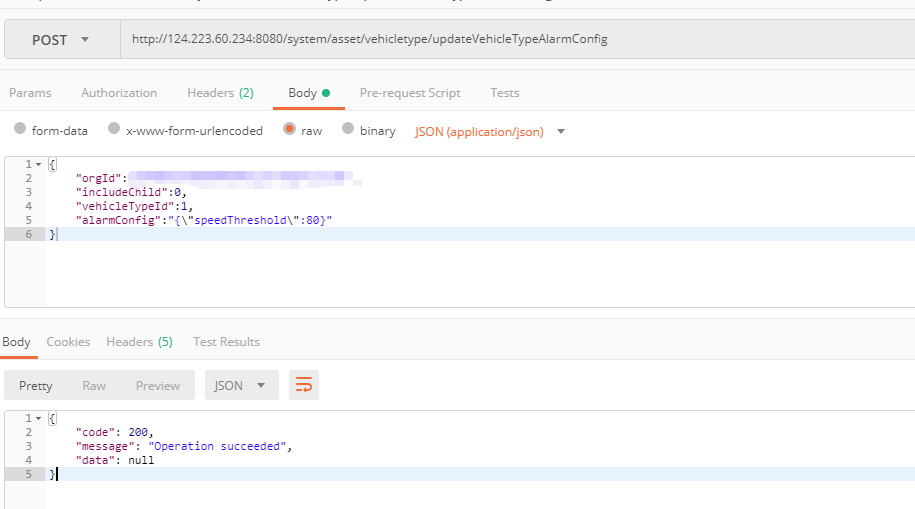This screenshot has height=509, width=915.
Task: Show the response Cookies tab
Action: 68,342
